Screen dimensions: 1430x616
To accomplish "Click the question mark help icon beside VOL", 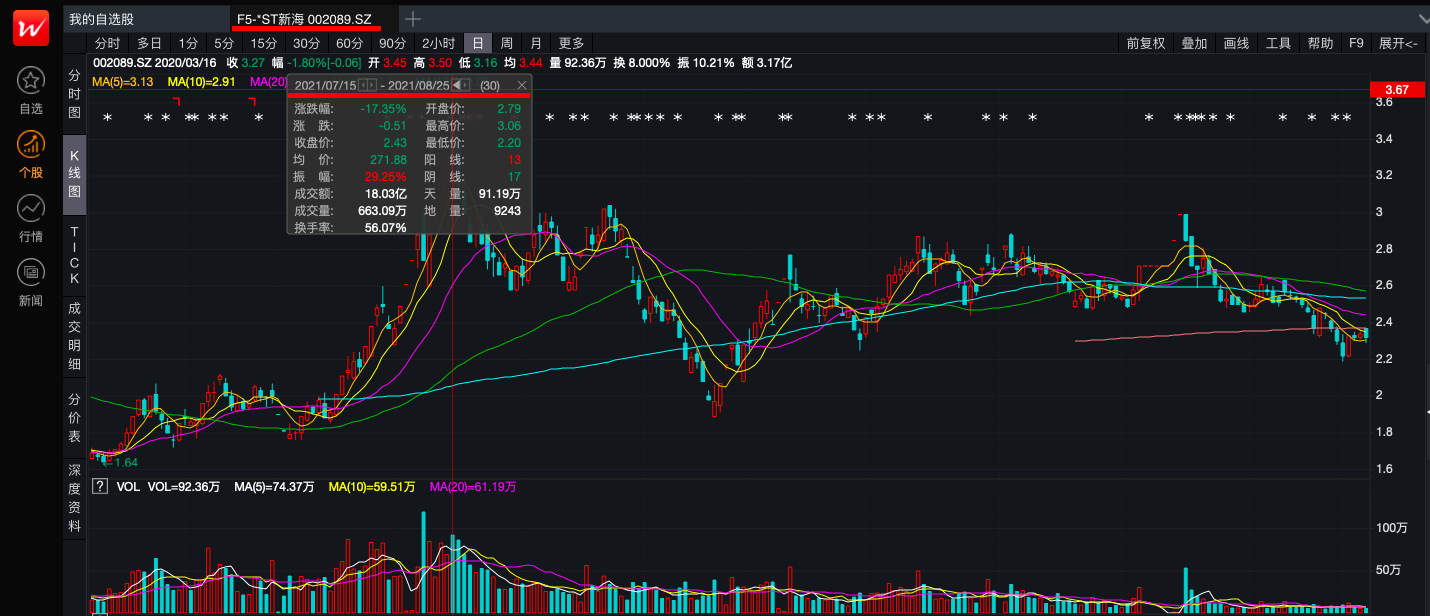I will pyautogui.click(x=100, y=487).
